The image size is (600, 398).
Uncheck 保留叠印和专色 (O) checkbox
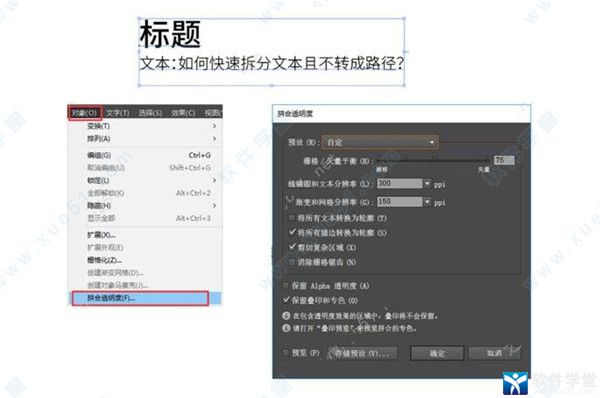[286, 300]
